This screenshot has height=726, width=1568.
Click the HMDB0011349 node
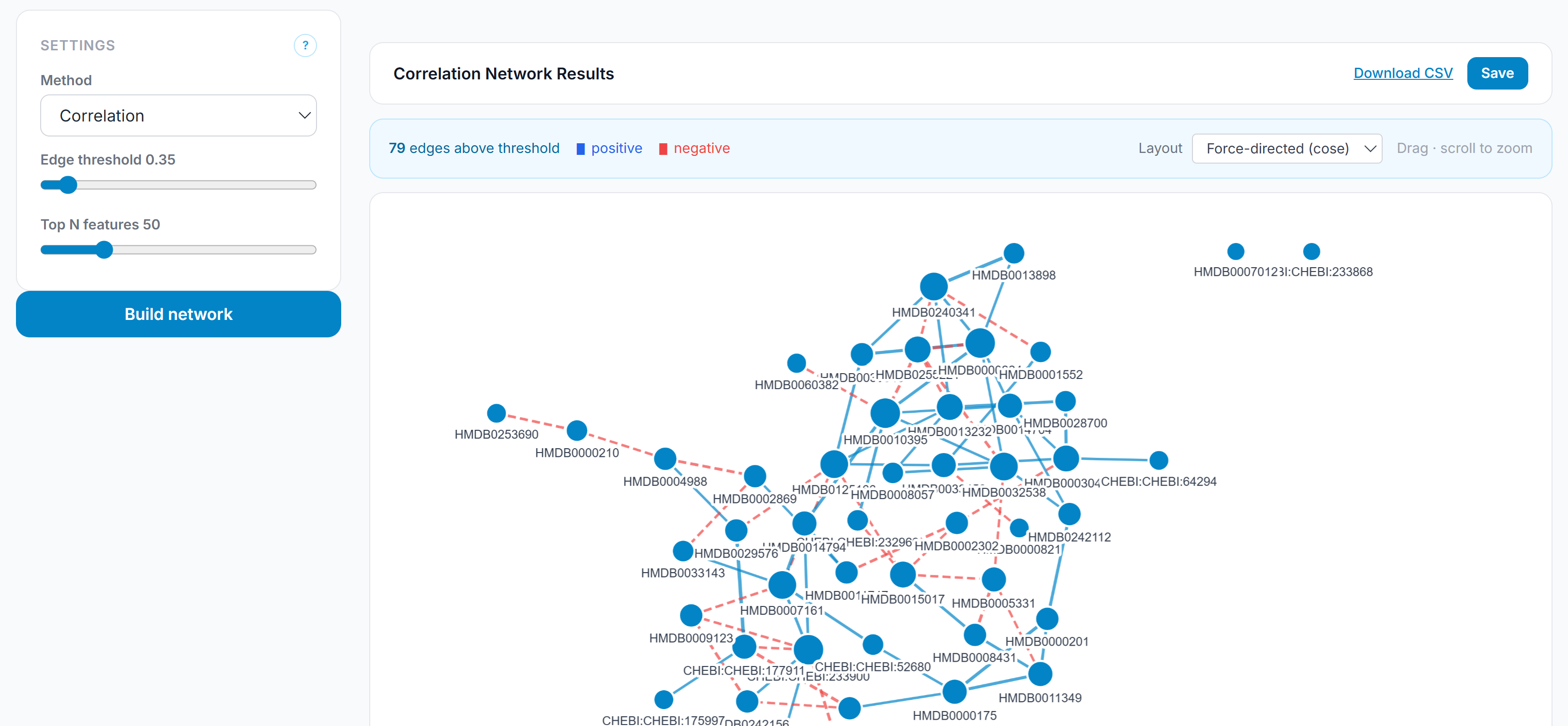[1041, 674]
